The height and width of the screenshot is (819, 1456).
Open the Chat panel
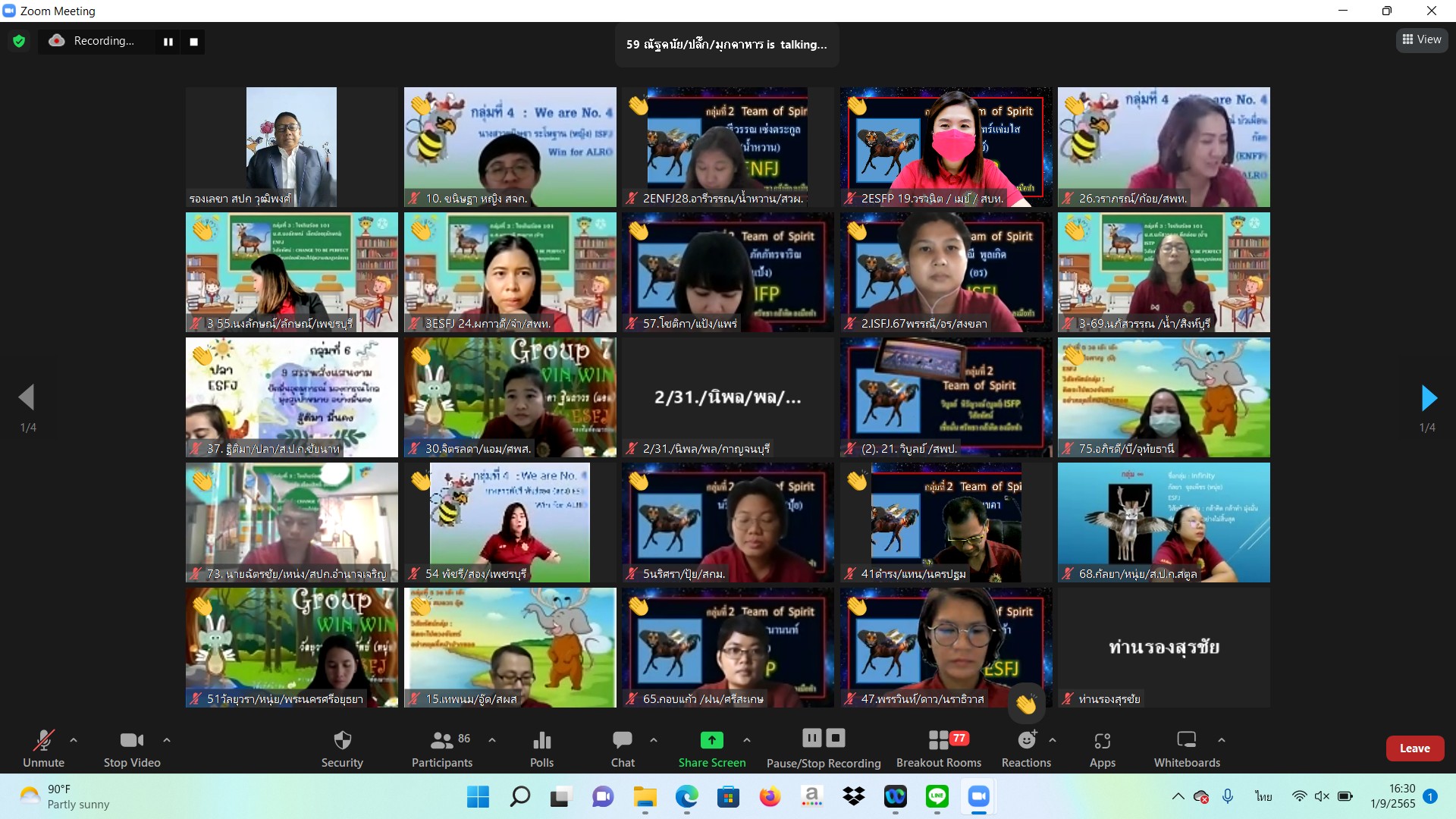point(623,748)
